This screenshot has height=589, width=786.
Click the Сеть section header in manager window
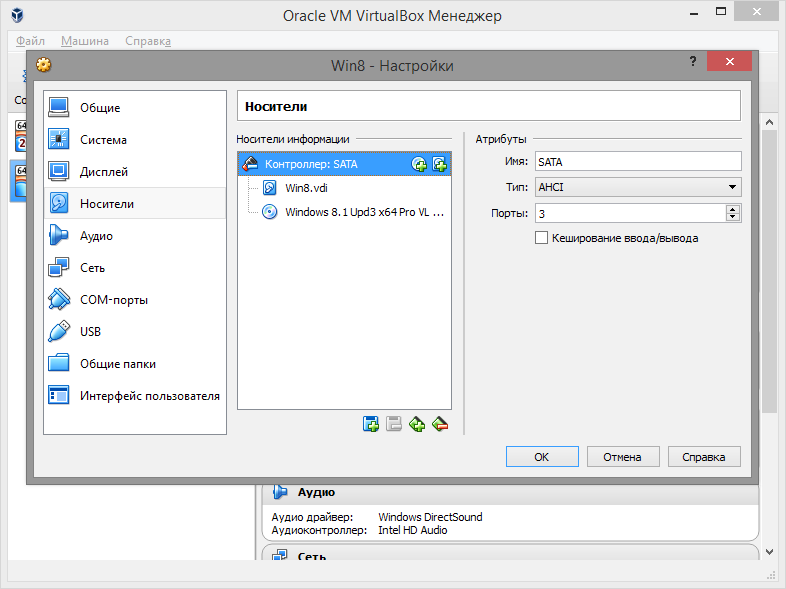point(510,553)
